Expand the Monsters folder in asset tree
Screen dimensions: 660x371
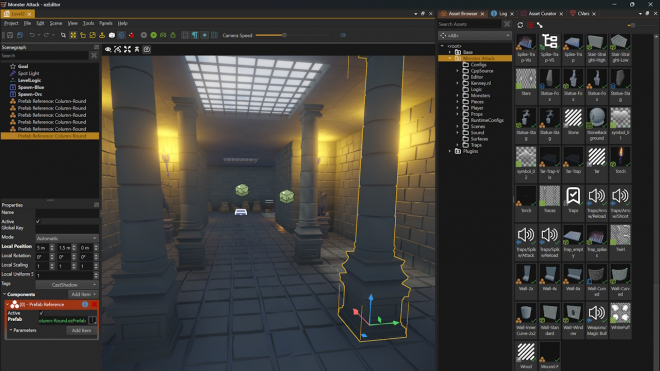point(458,96)
